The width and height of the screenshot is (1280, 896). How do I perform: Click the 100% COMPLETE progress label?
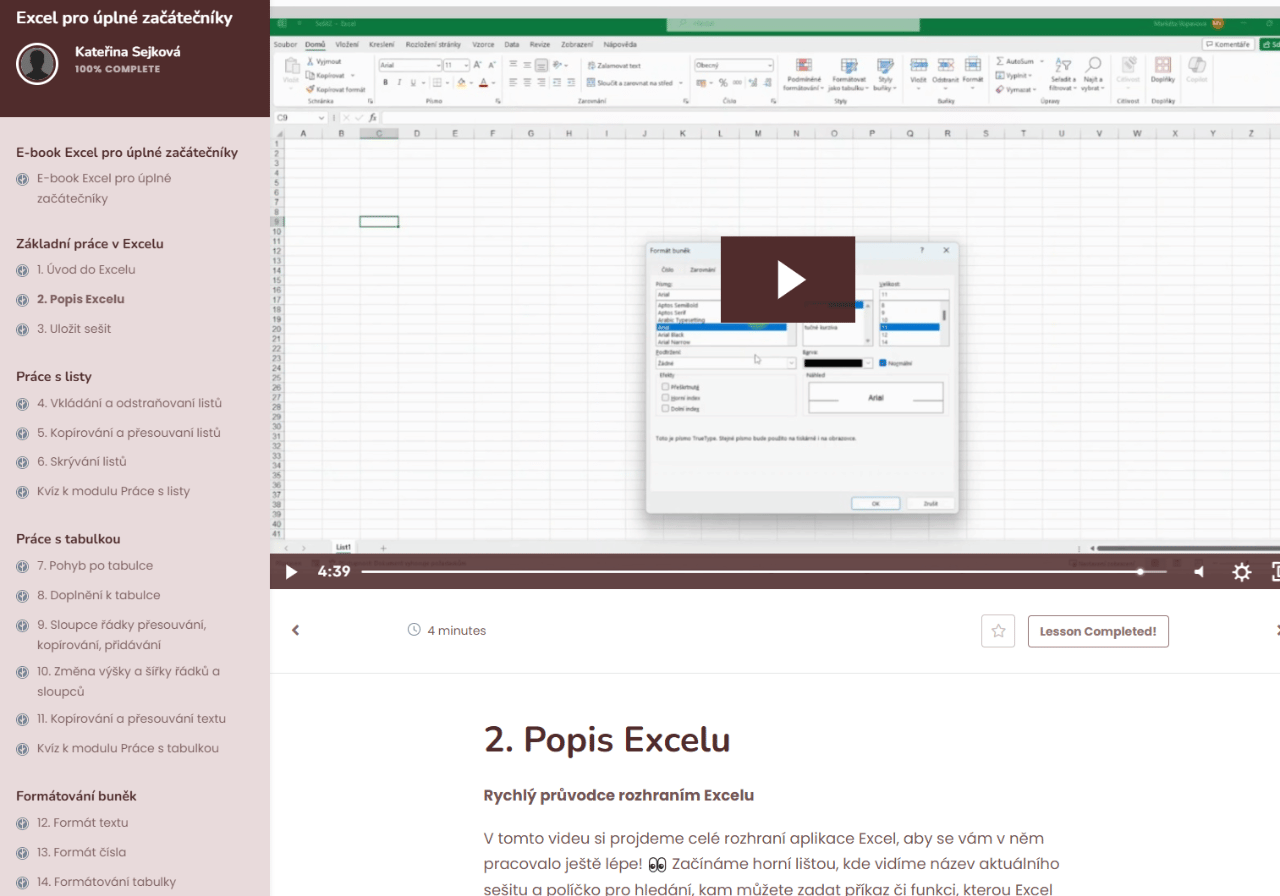117,69
